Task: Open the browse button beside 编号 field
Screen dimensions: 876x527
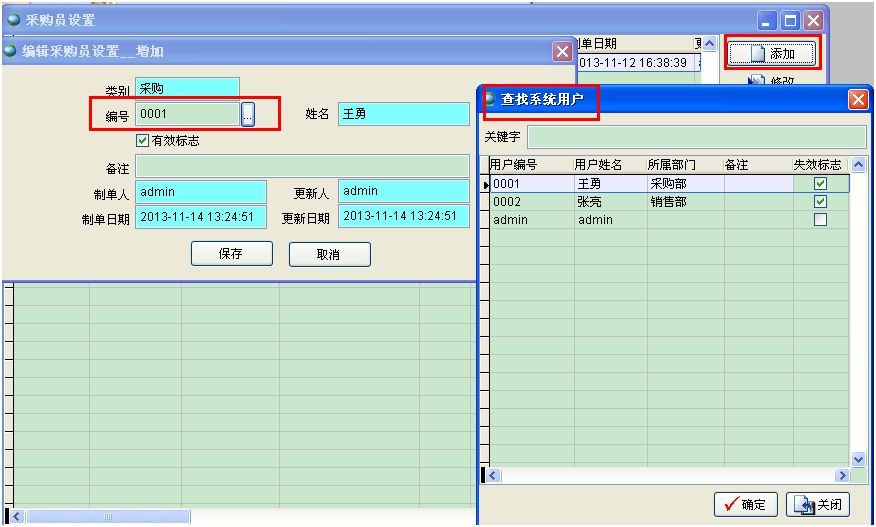Action: point(248,115)
